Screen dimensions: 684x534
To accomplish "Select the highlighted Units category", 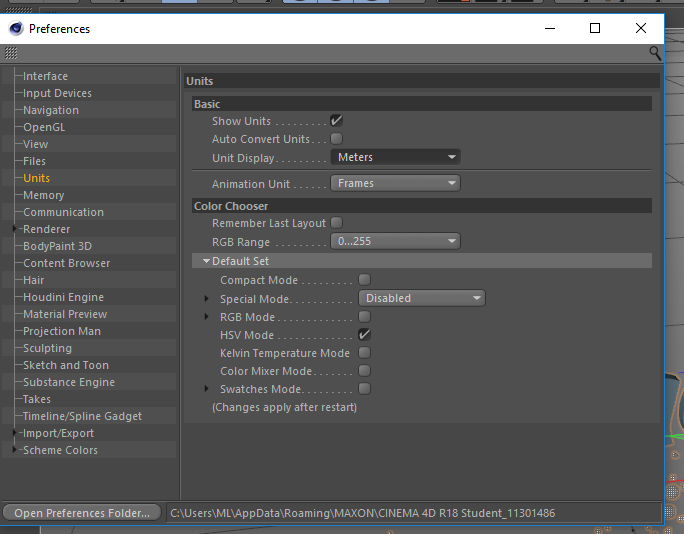I will [x=36, y=178].
